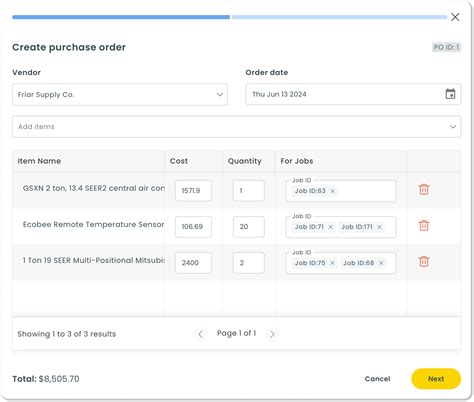Open the Vendor dropdown showing Friar Supply Co.
The image size is (474, 402).
coord(120,95)
